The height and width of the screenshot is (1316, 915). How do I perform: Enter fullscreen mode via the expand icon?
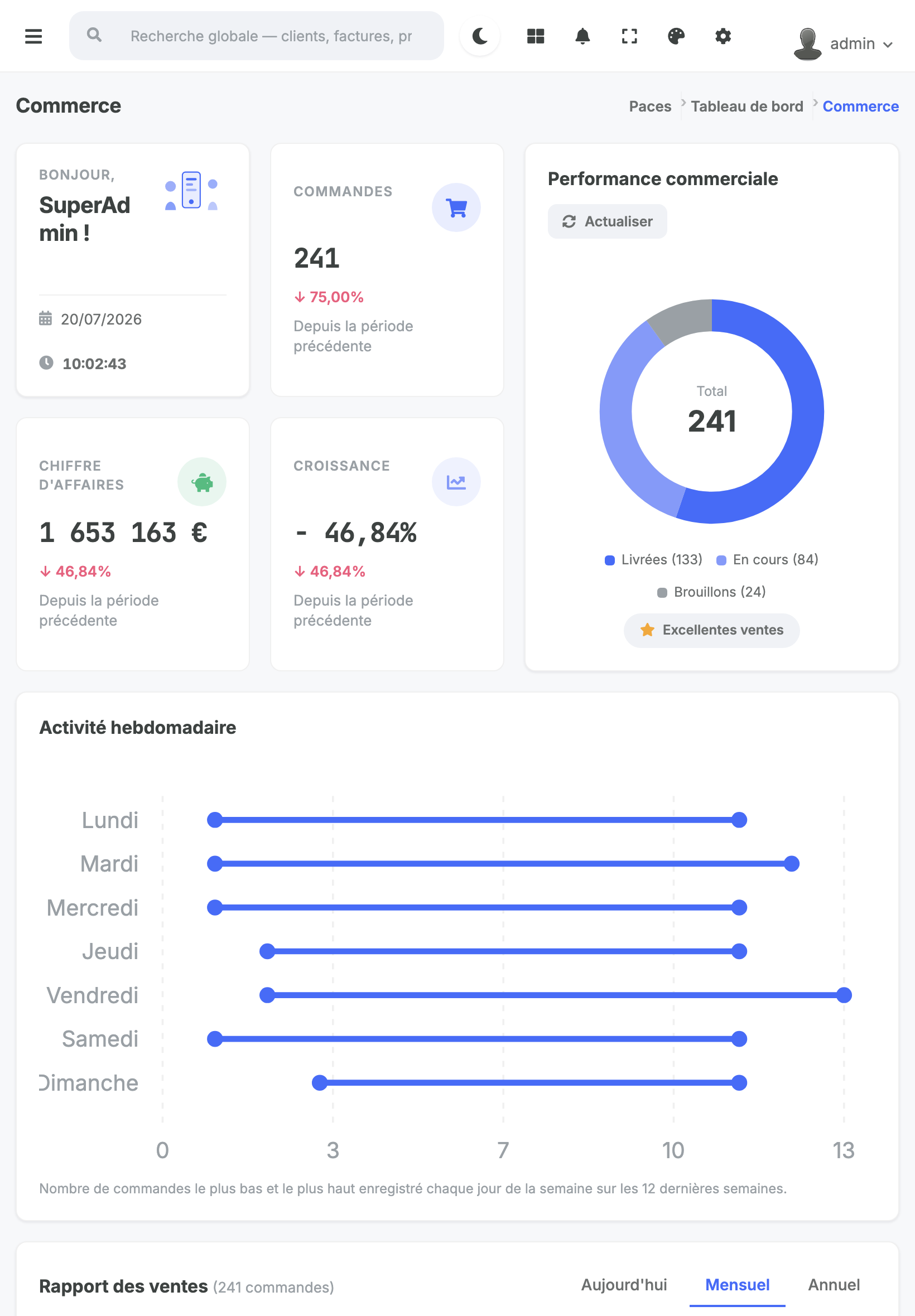[629, 36]
